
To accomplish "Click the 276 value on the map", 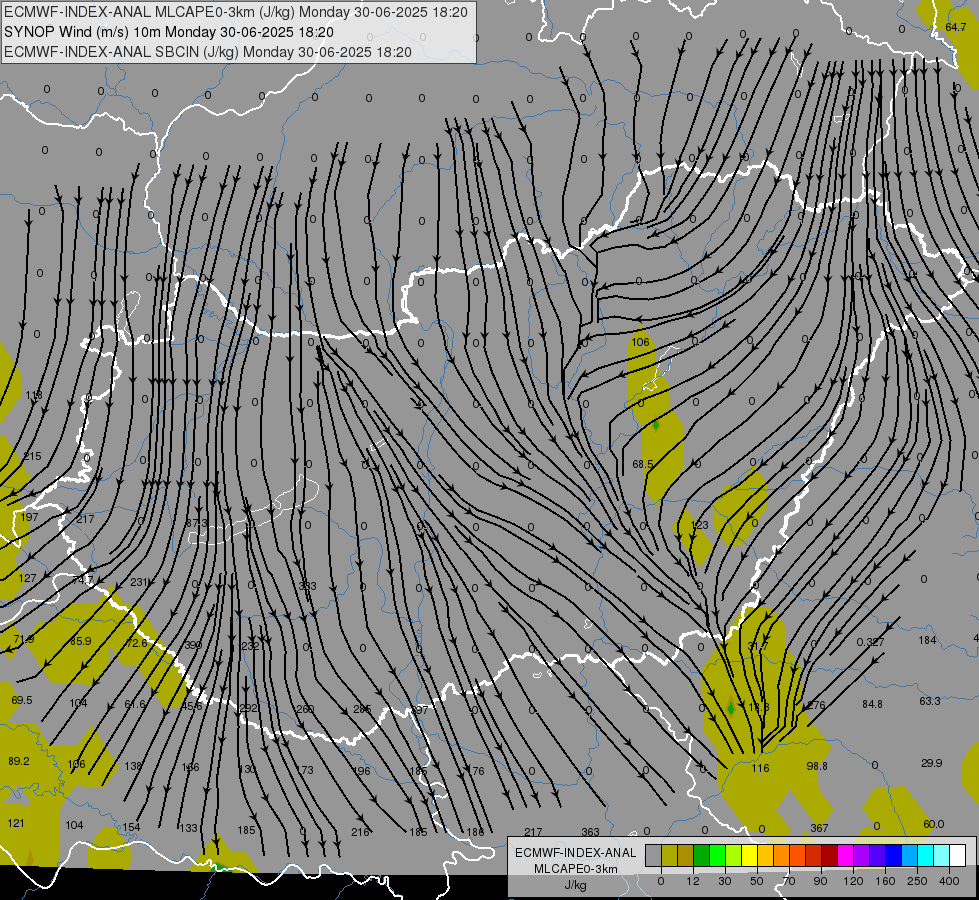I will [x=816, y=705].
